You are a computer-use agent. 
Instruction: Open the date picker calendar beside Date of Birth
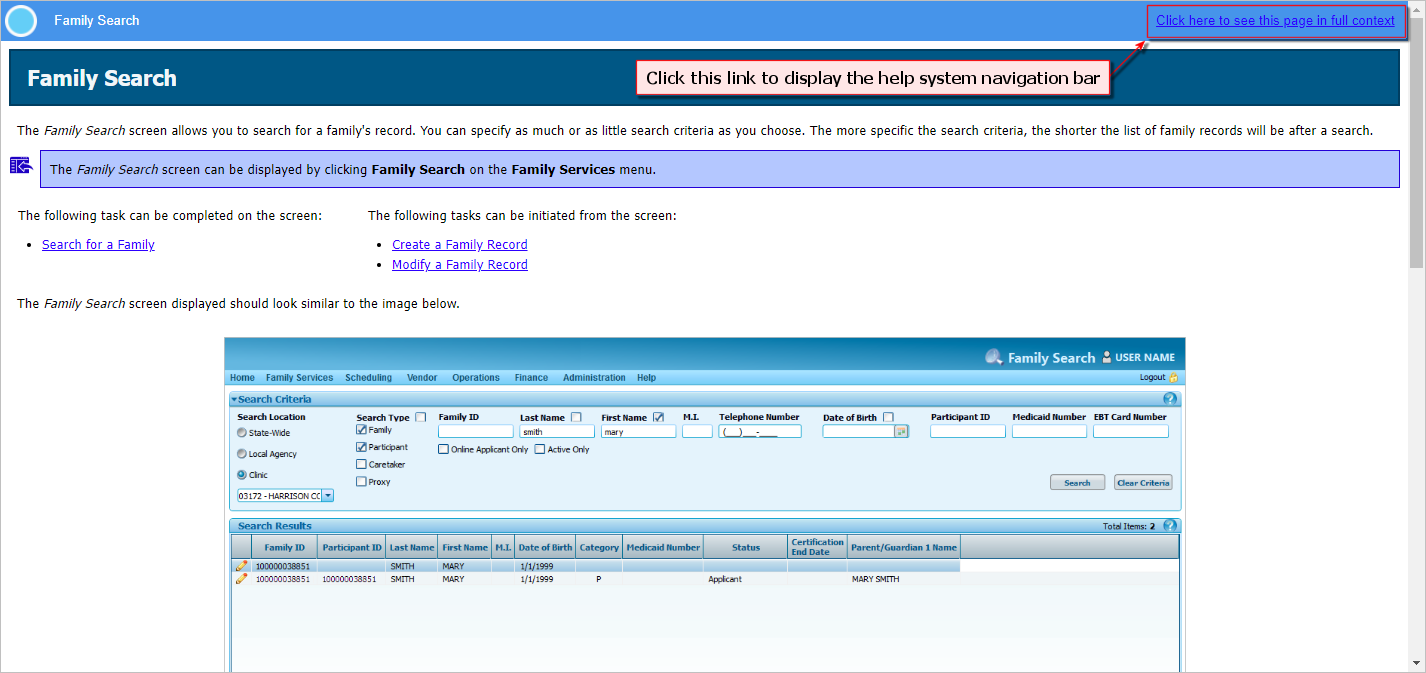pos(902,430)
